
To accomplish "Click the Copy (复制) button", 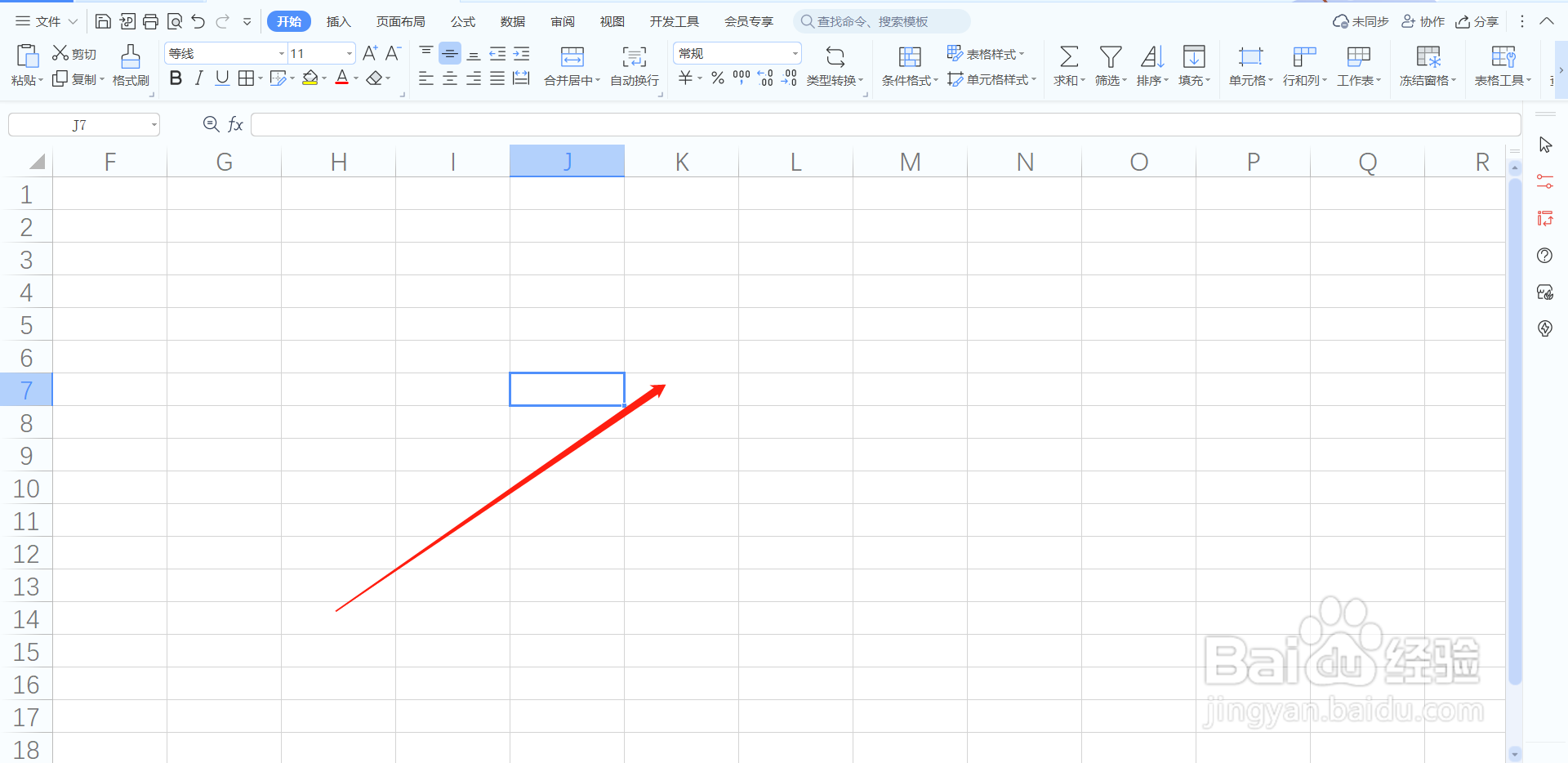I will point(78,79).
